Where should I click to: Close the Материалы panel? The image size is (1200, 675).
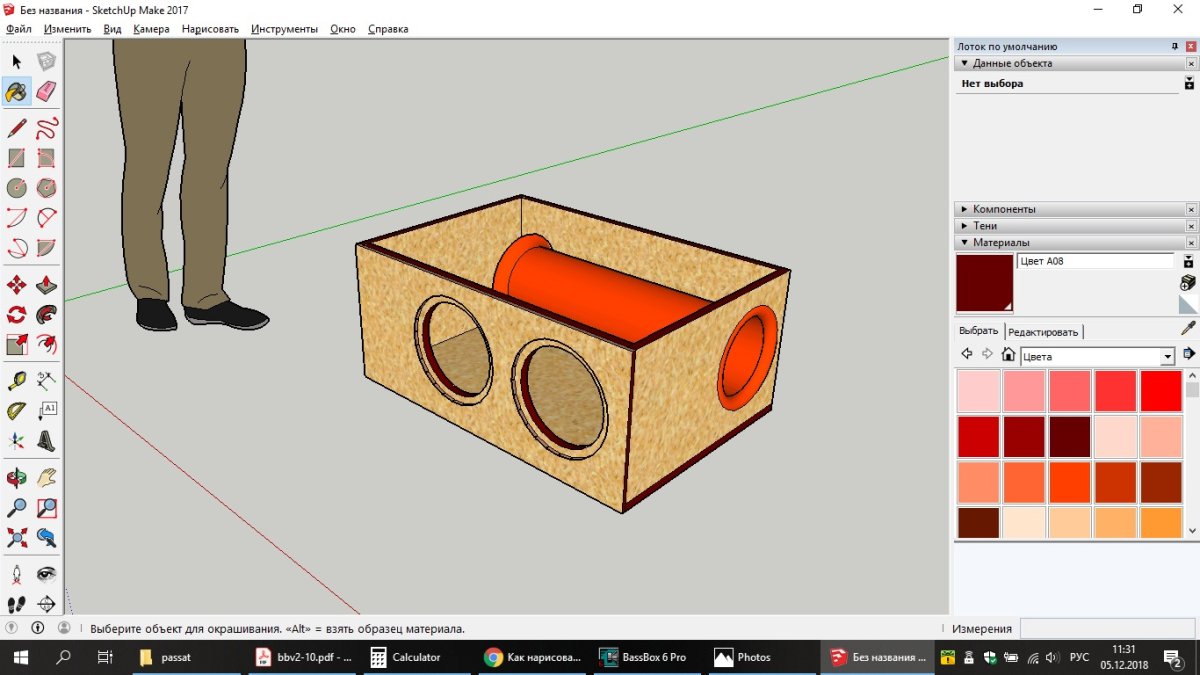(1191, 243)
